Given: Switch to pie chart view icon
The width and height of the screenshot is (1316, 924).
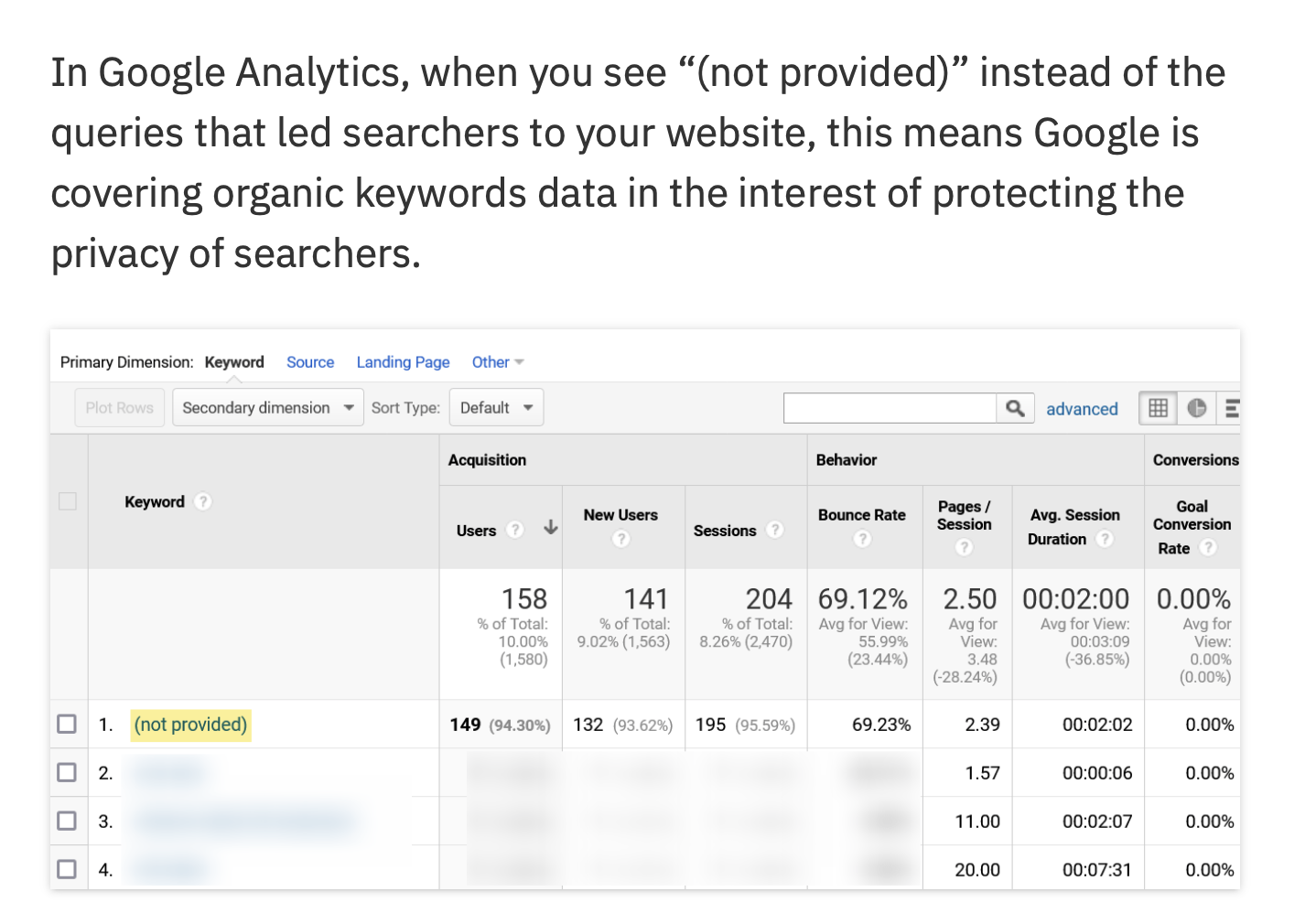Looking at the screenshot, I should [x=1196, y=408].
